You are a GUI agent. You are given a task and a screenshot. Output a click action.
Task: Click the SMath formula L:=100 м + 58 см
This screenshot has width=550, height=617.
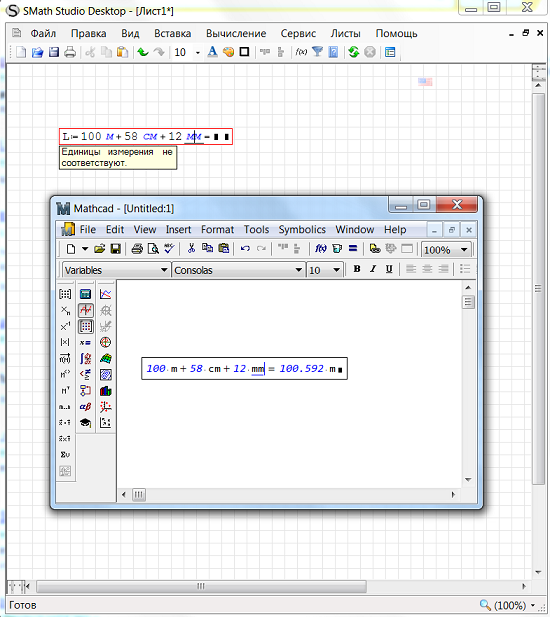(146, 137)
